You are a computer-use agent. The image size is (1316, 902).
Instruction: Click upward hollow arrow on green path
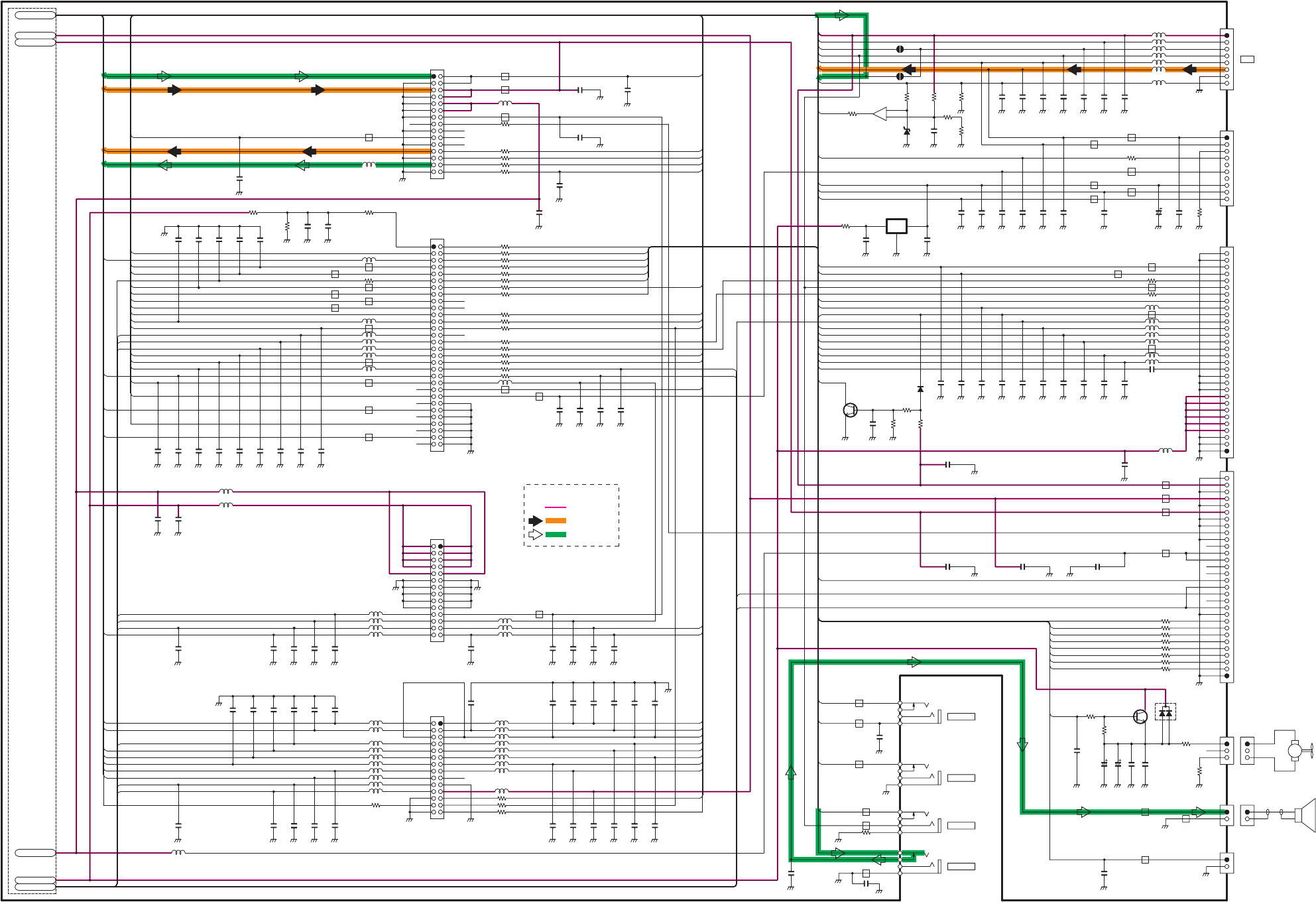point(791,771)
